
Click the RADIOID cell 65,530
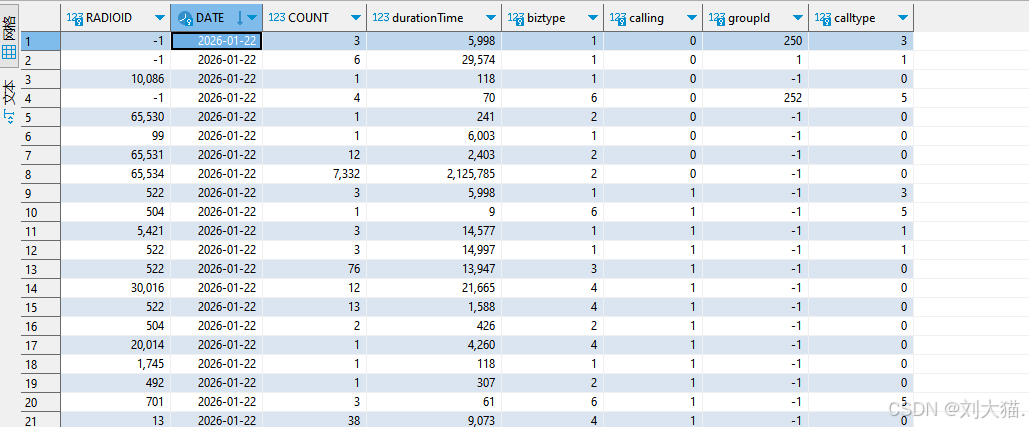coord(116,117)
